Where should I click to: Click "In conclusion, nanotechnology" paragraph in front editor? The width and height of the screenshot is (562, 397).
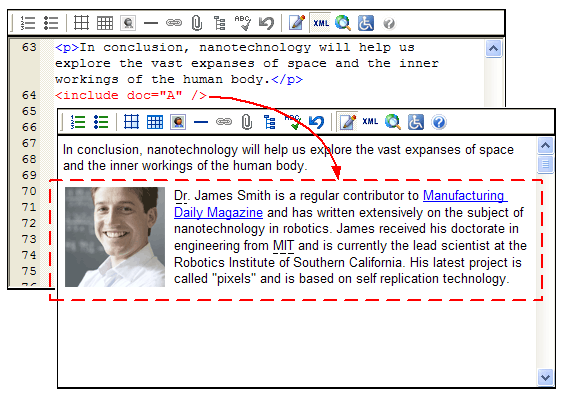[288, 158]
